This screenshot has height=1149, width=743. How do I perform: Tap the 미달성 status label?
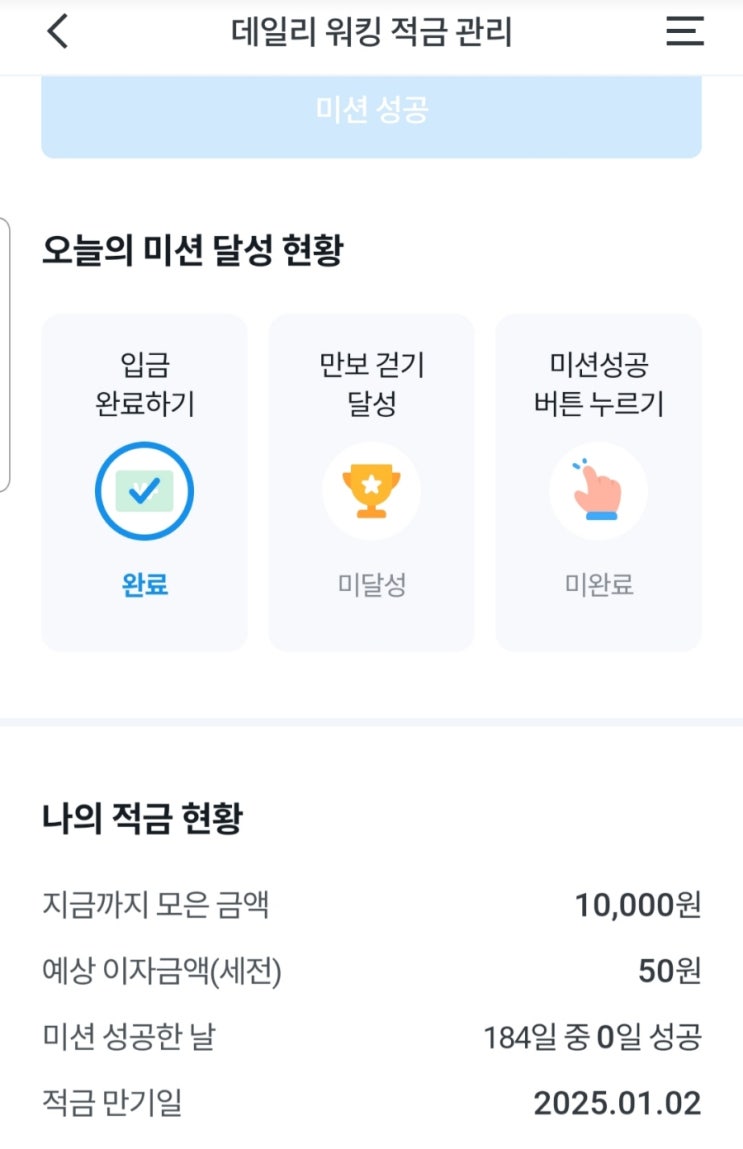(372, 585)
